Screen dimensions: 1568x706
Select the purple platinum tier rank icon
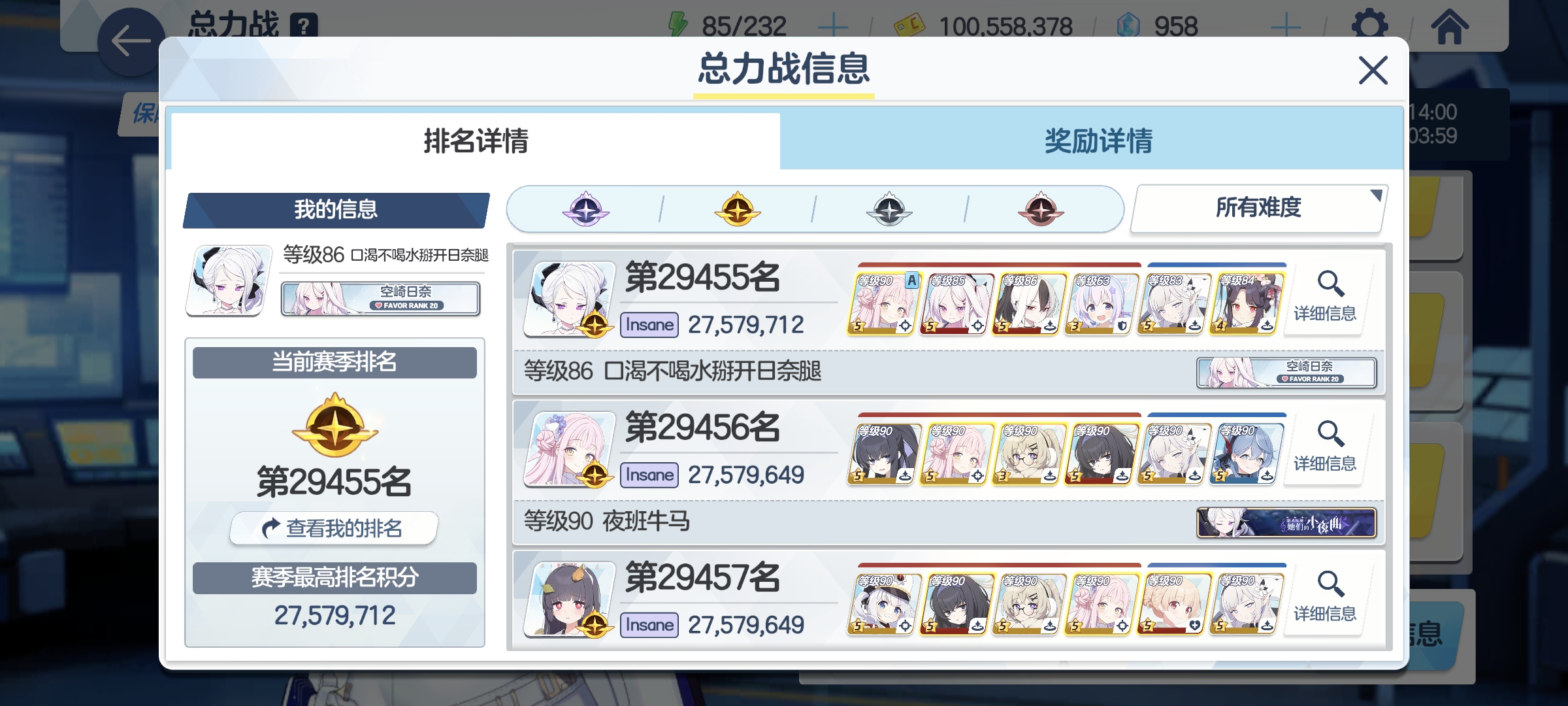tap(586, 209)
